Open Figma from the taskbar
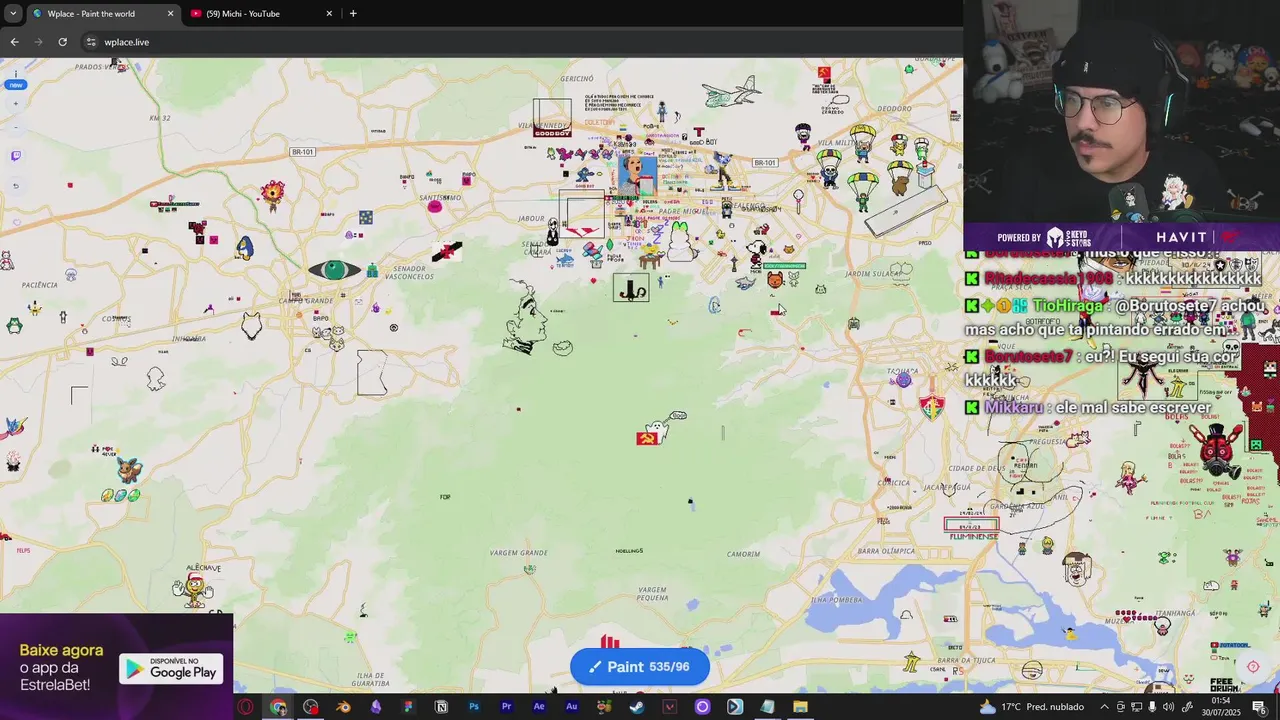This screenshot has width=1280, height=720. tap(408, 707)
